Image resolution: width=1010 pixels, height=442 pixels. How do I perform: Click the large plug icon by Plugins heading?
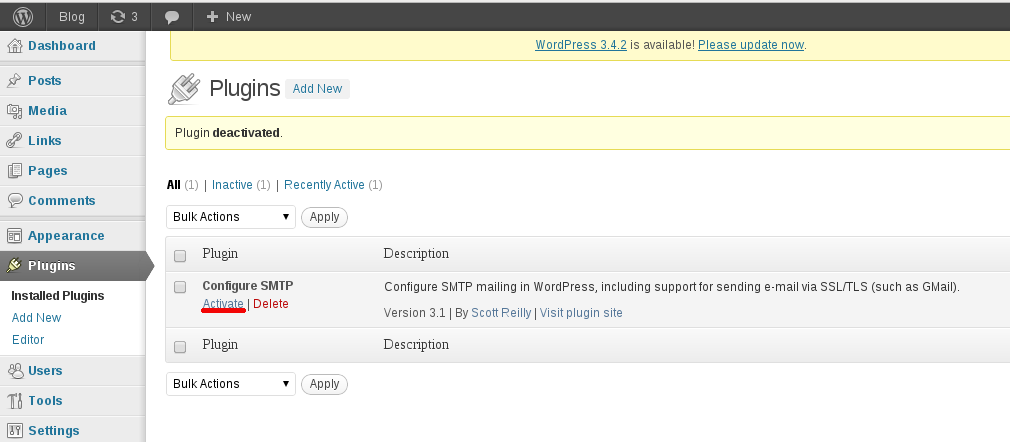[184, 89]
